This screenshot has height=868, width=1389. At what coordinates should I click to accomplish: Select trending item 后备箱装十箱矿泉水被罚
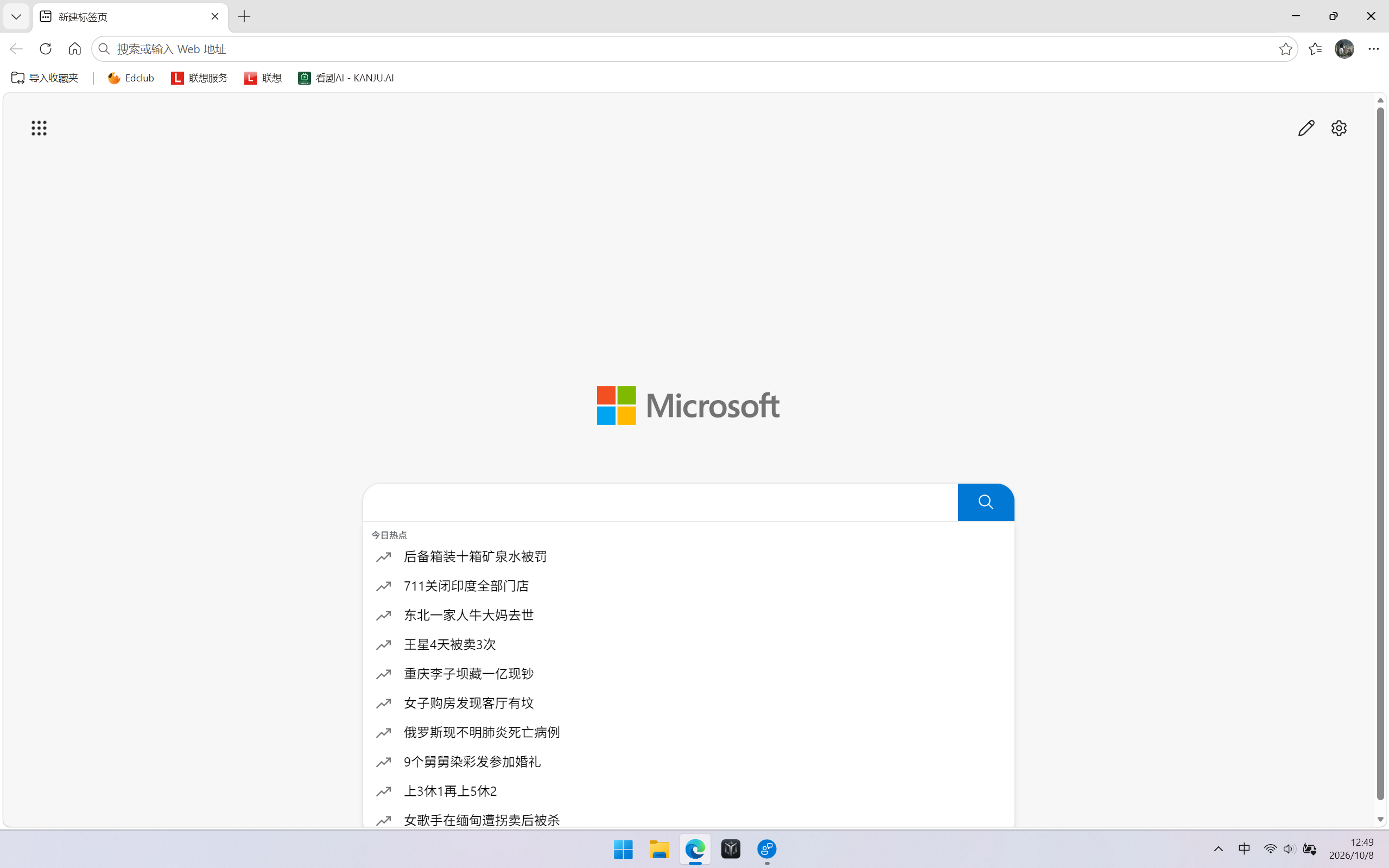(x=689, y=557)
